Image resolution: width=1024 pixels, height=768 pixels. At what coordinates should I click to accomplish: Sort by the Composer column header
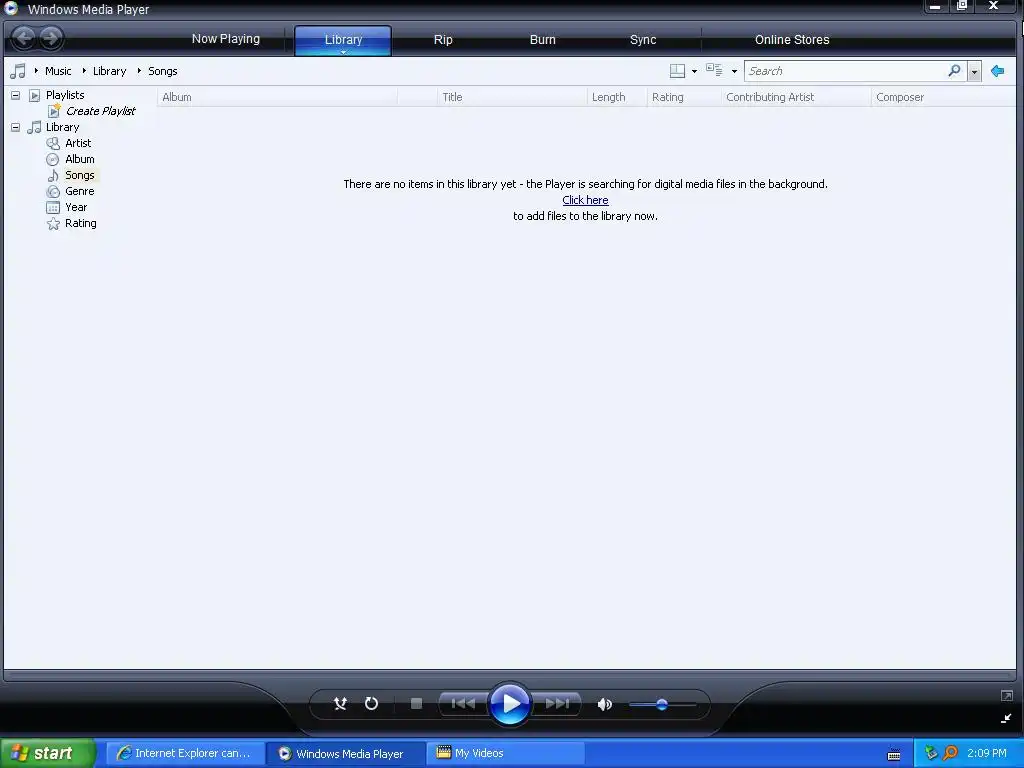tap(943, 97)
